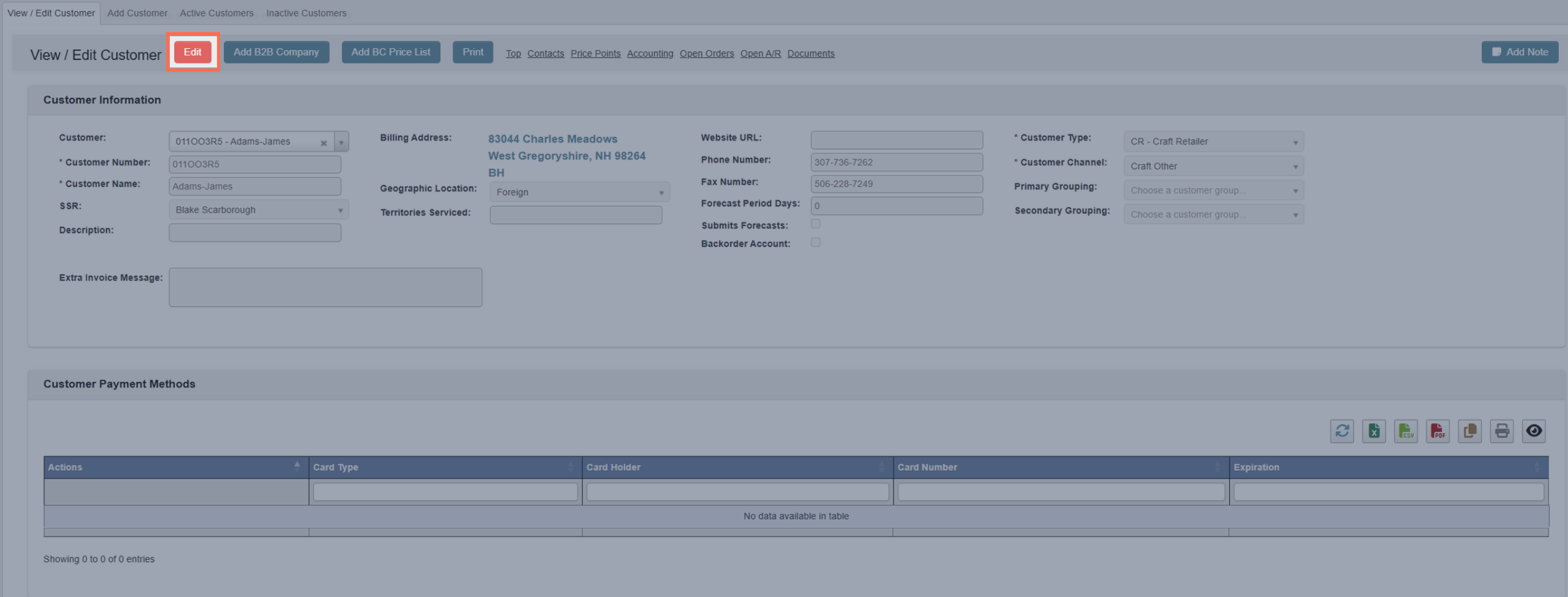Open the Customer selector dropdown

341,141
